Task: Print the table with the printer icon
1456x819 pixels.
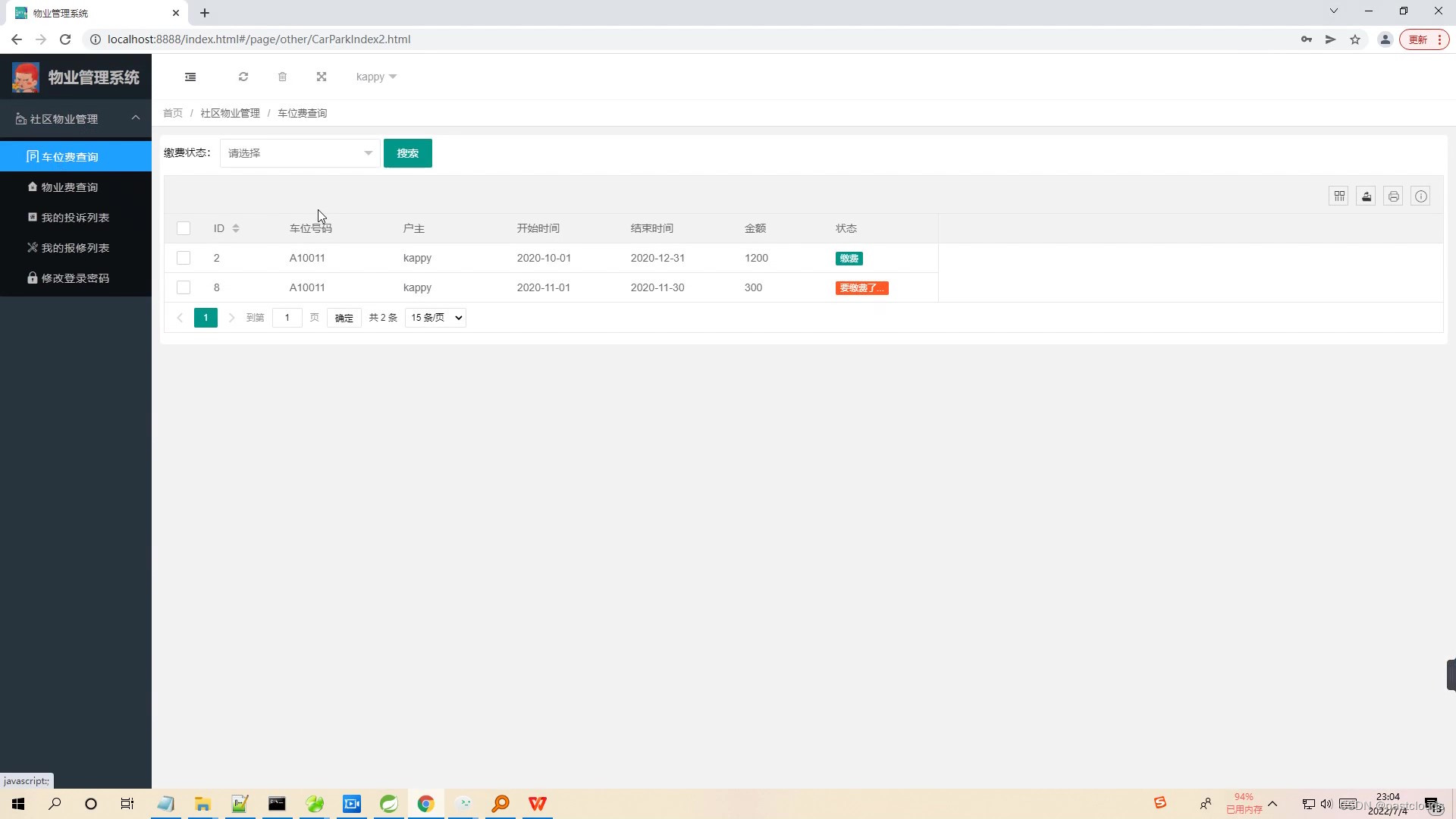Action: pyautogui.click(x=1393, y=196)
